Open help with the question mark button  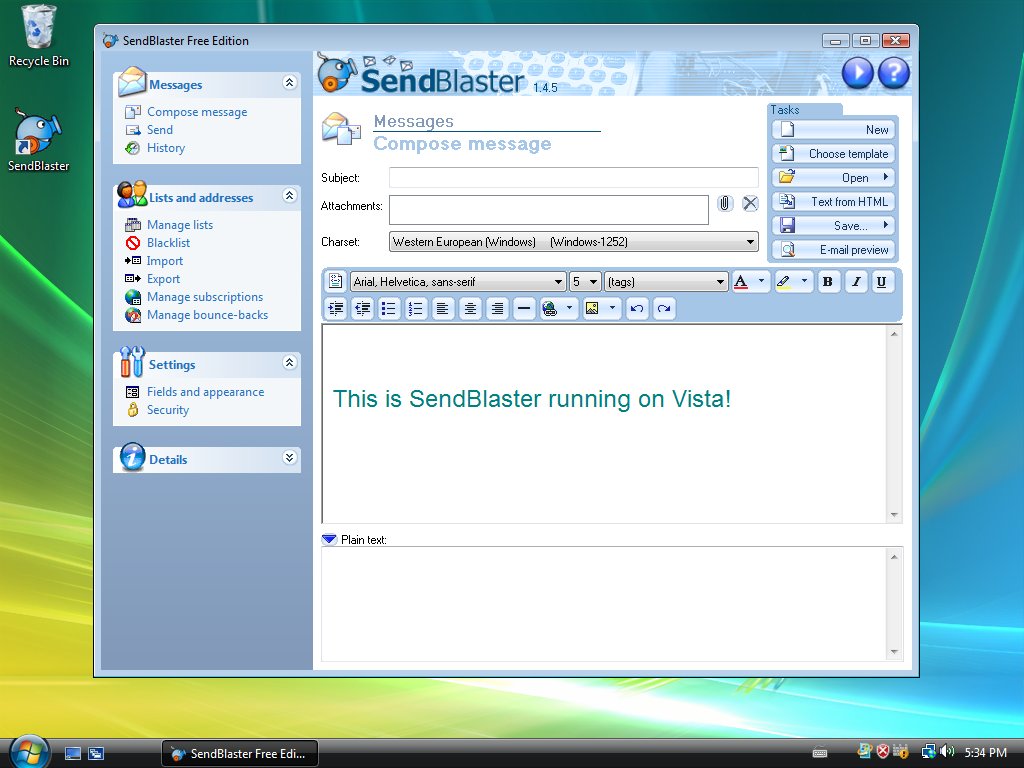click(894, 72)
